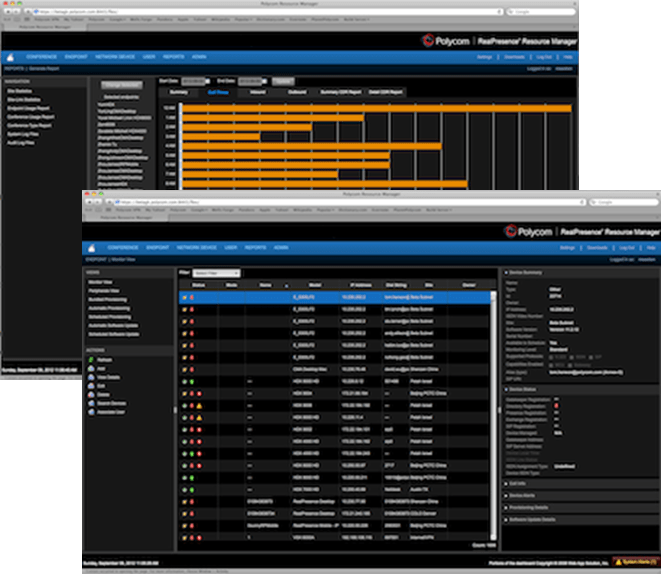Click the Delete action icon
The height and width of the screenshot is (574, 661).
(91, 394)
